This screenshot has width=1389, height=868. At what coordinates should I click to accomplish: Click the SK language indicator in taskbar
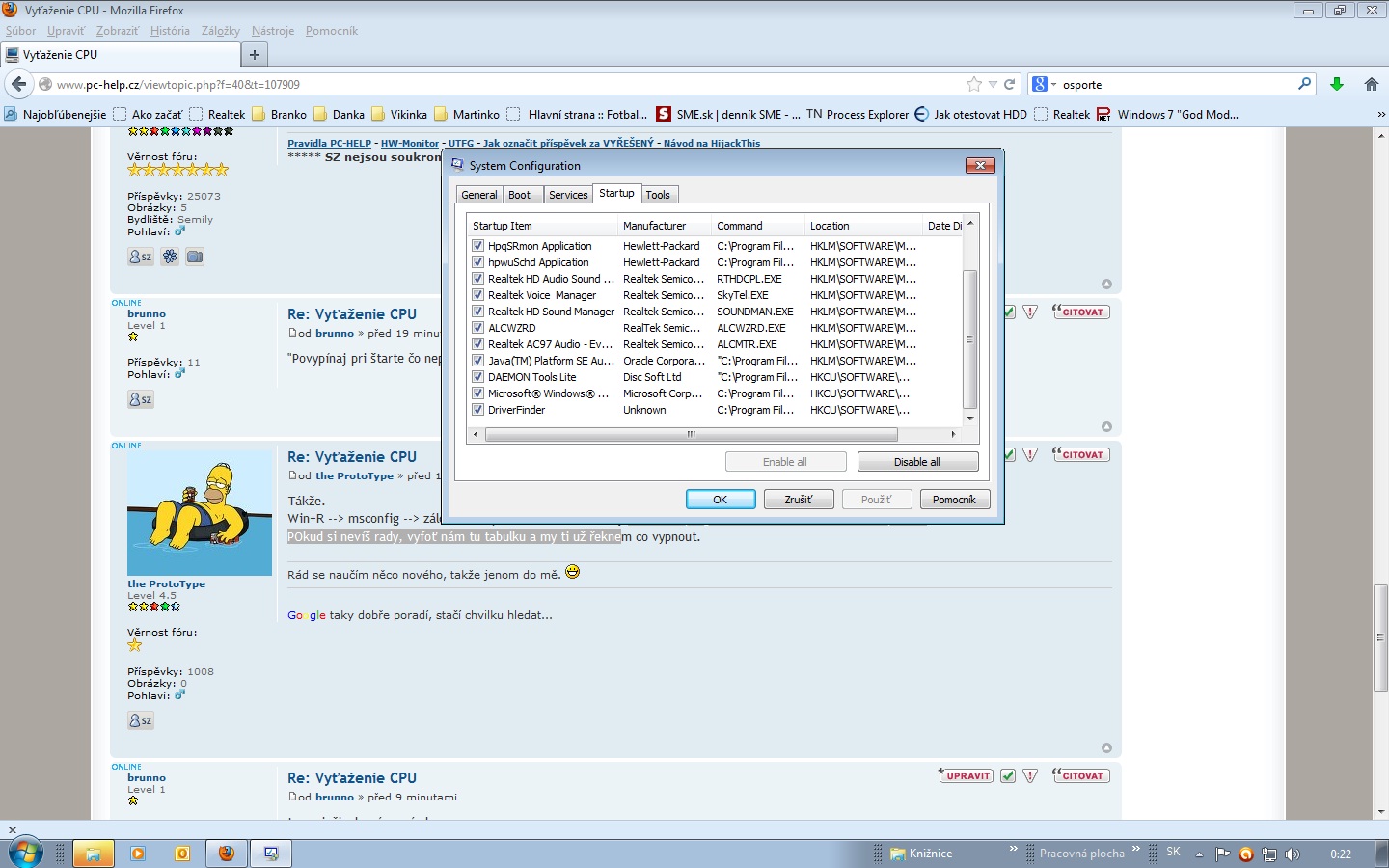tap(1174, 852)
